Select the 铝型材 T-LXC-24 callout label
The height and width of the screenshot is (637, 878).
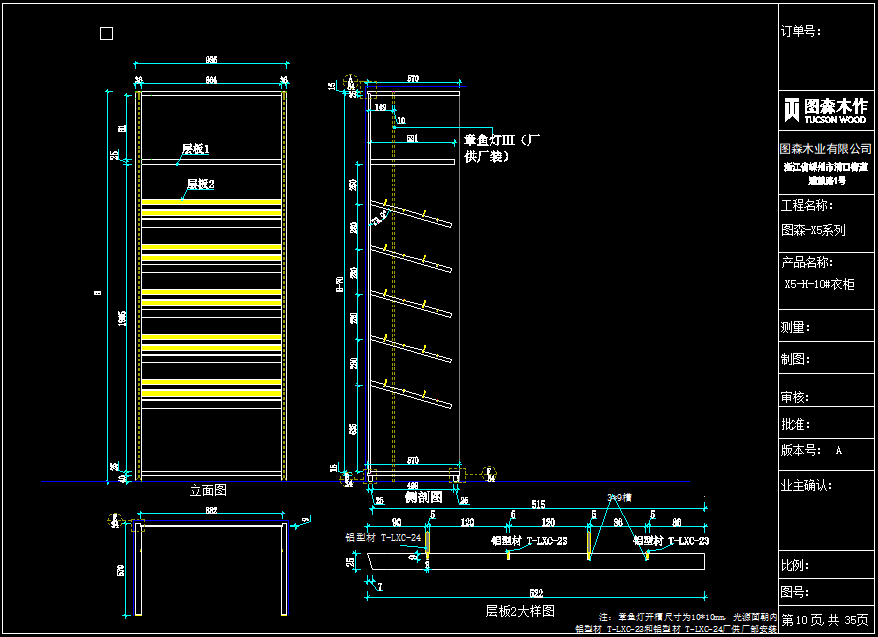coord(380,538)
